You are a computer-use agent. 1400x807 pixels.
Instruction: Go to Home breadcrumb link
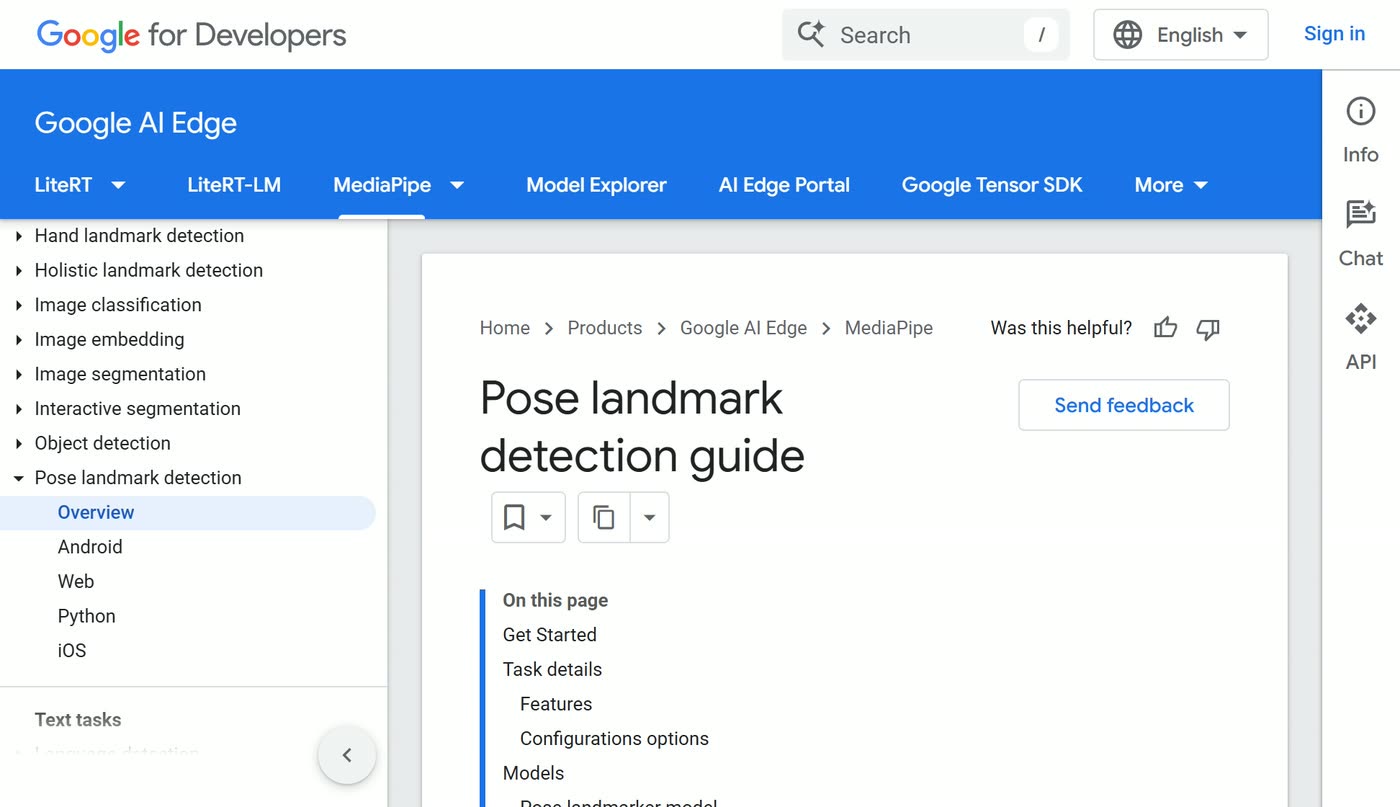[505, 328]
